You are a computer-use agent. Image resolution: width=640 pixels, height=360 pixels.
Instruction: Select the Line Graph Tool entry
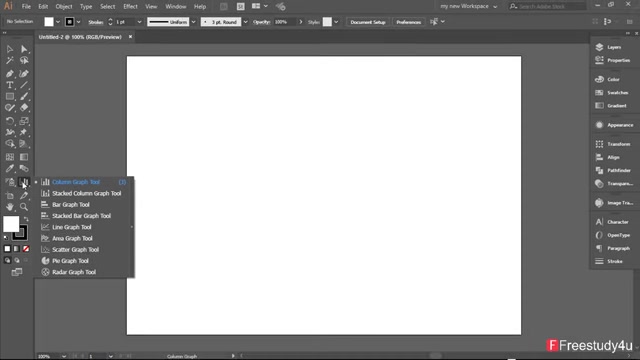pos(71,227)
